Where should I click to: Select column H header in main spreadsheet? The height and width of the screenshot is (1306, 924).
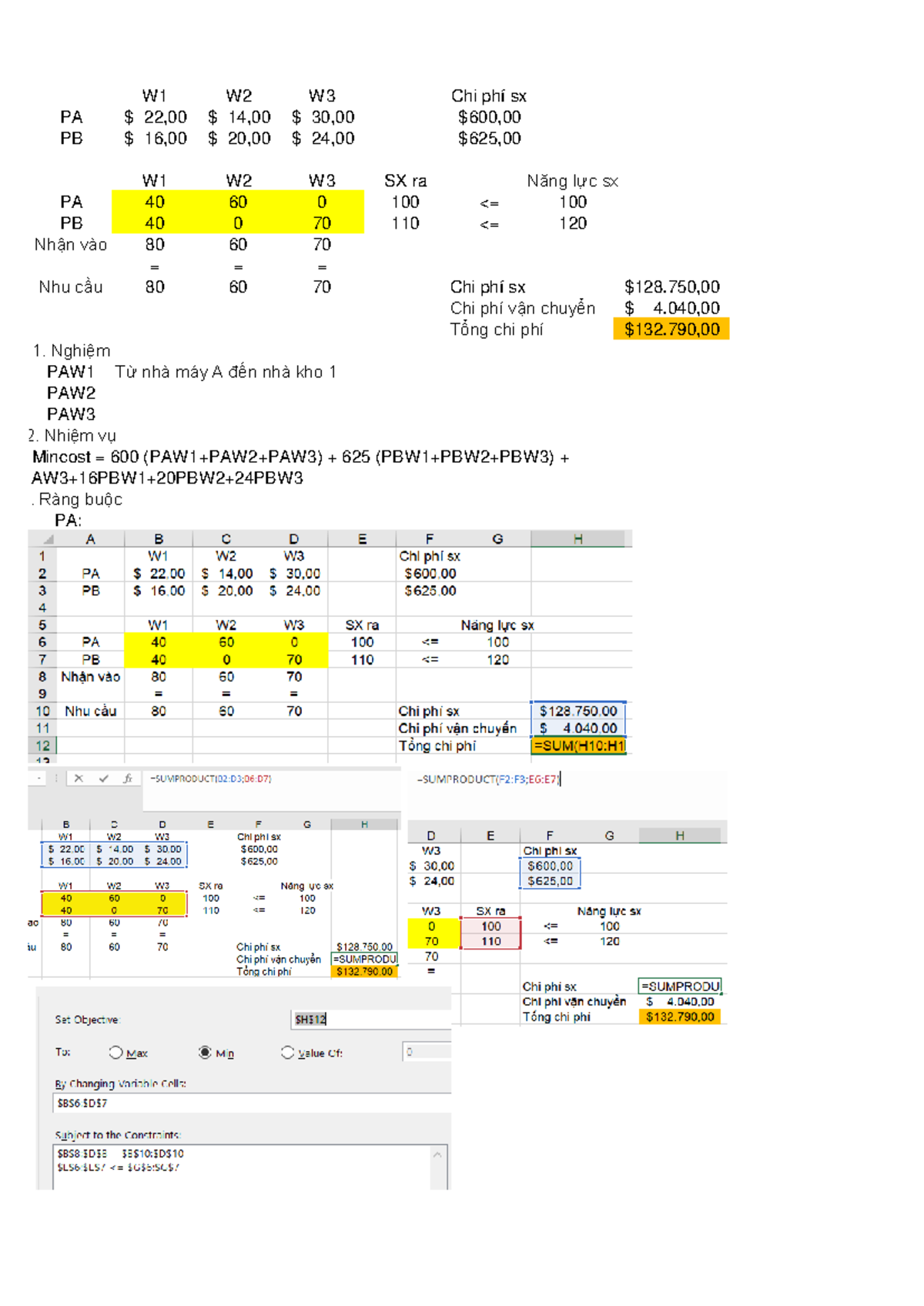[x=577, y=539]
